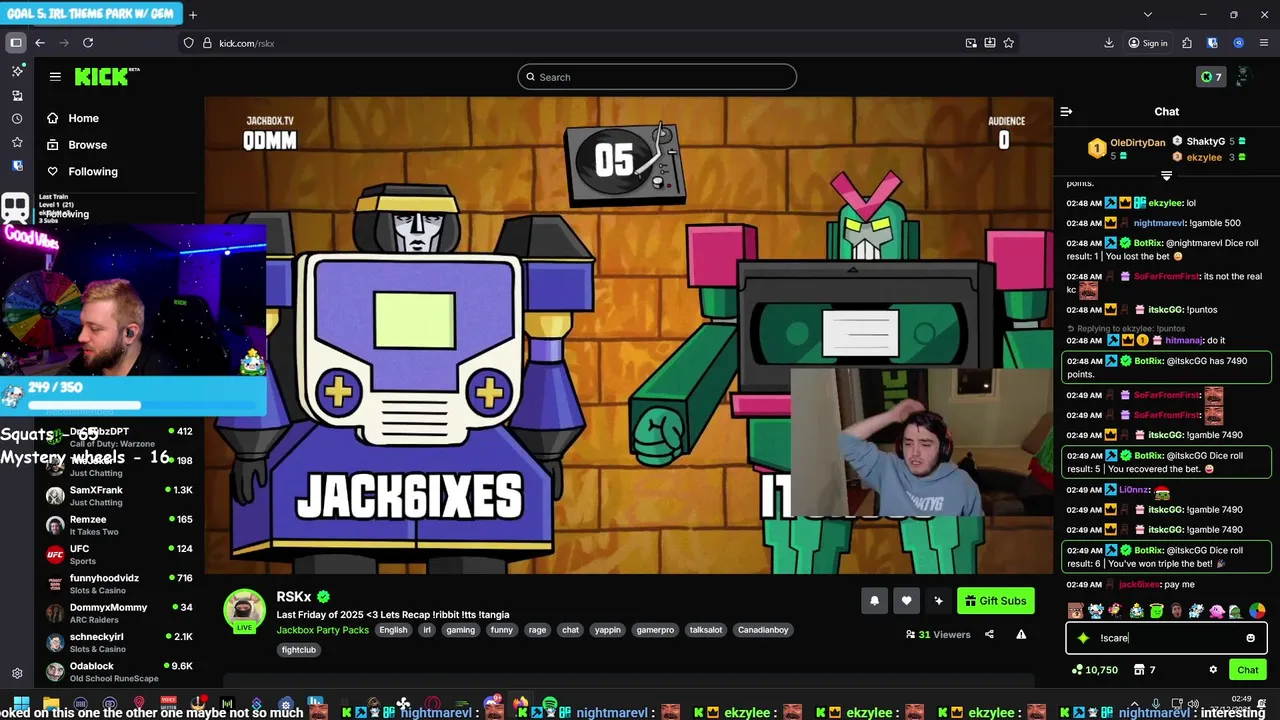
Task: Open DommyxMommy channel in sidebar
Action: (120, 613)
